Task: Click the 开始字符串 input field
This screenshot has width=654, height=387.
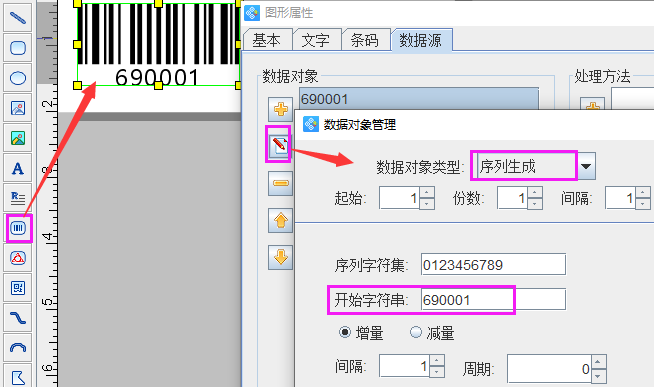Action: pos(493,299)
